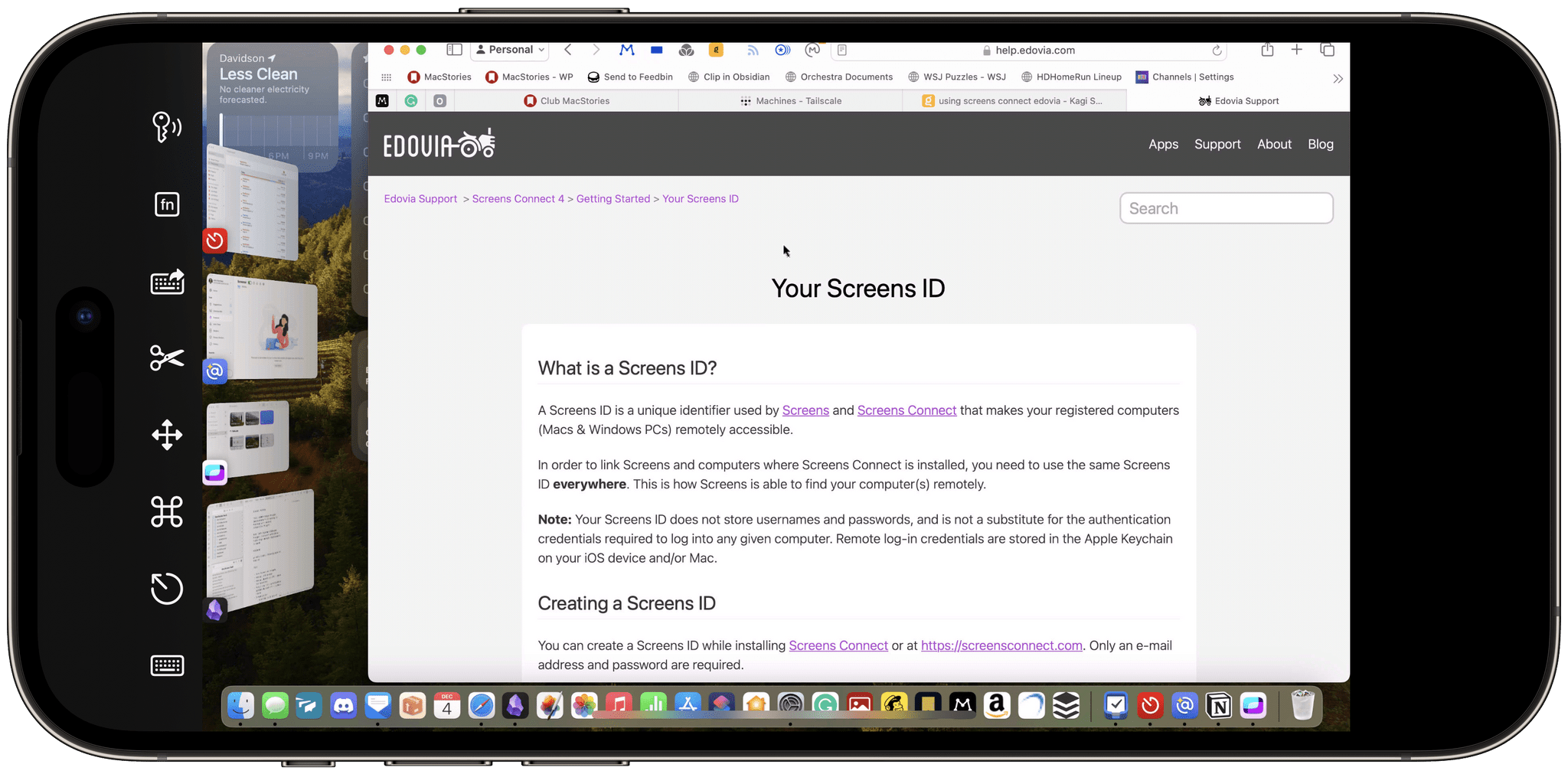Click the Getting Started breadcrumb link
Screen dimensions: 1568x774
coord(612,199)
